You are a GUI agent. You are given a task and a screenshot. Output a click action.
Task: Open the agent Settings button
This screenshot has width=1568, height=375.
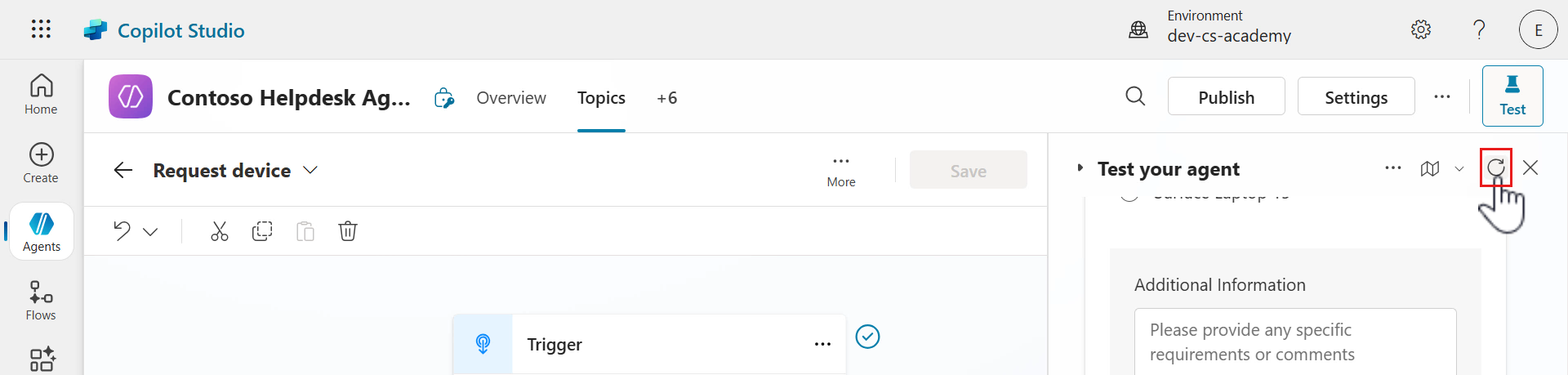pos(1356,97)
